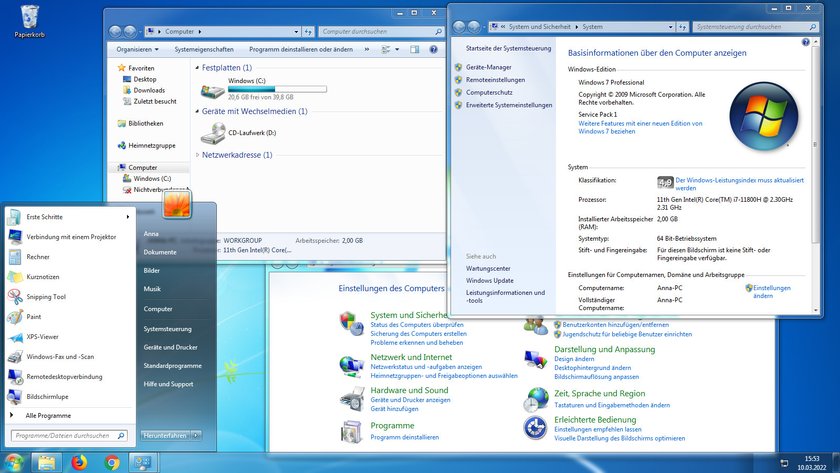Viewport: 840px width, 473px height.
Task: Open the Netzwerk und Internet category
Action: click(x=411, y=357)
